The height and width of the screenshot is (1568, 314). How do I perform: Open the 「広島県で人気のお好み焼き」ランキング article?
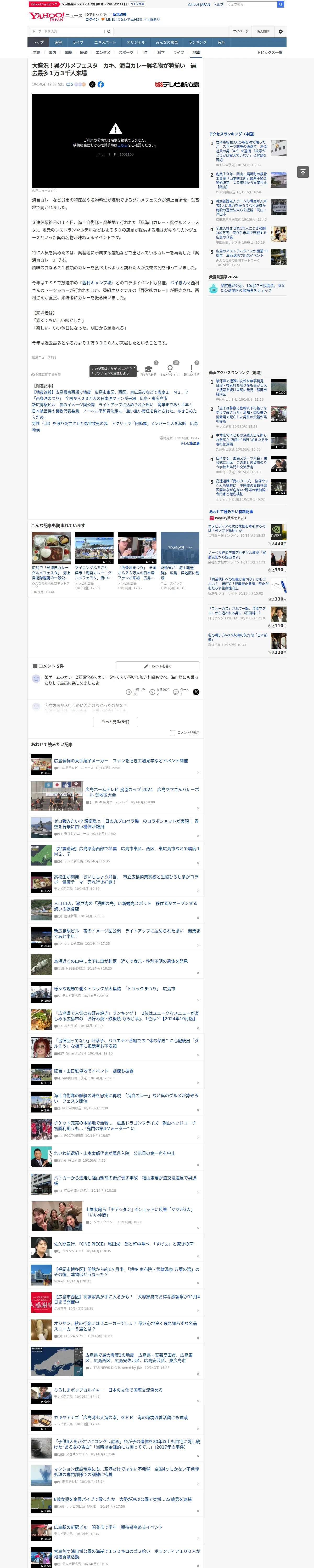pos(127,1016)
